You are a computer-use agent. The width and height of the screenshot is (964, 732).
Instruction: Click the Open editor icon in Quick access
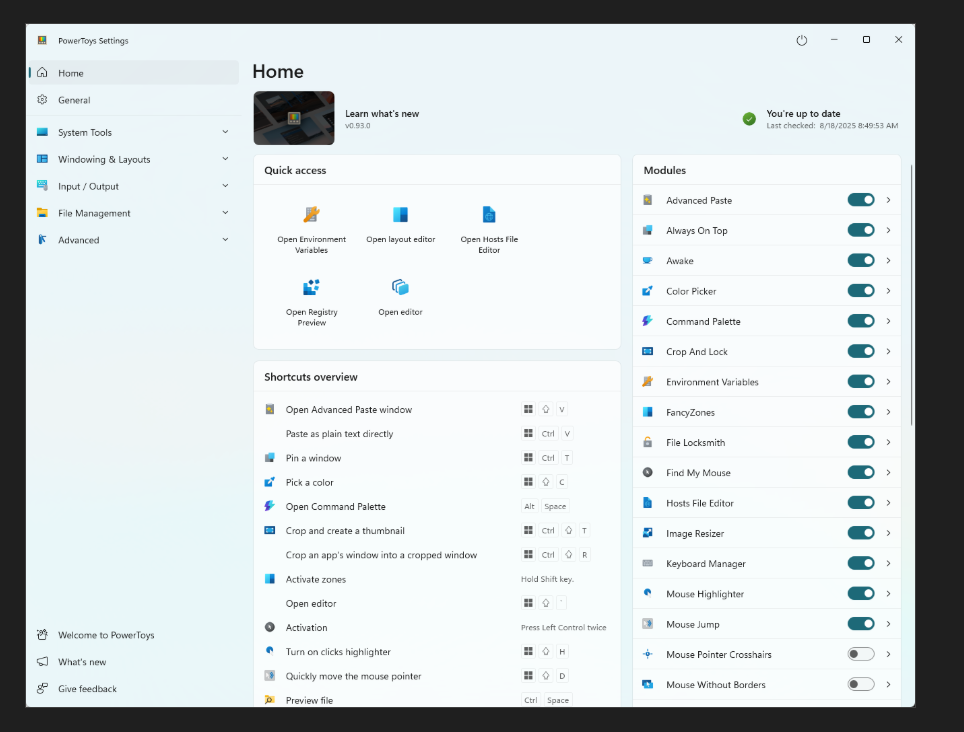click(x=400, y=287)
